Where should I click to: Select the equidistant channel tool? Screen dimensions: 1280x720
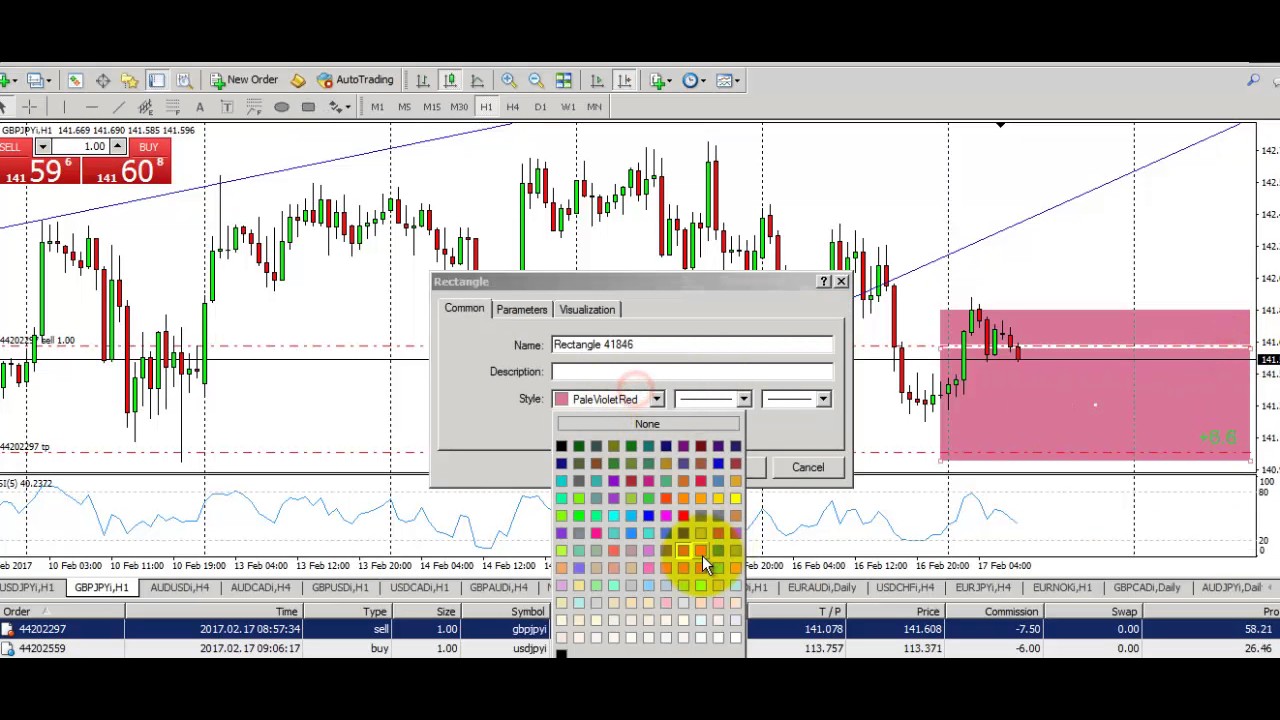145,107
